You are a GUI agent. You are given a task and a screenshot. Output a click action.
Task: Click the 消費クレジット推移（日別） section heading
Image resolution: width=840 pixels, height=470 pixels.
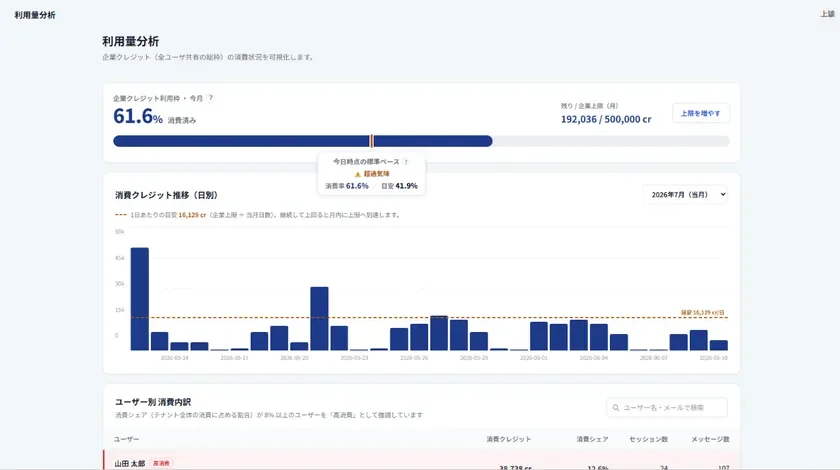coord(166,195)
